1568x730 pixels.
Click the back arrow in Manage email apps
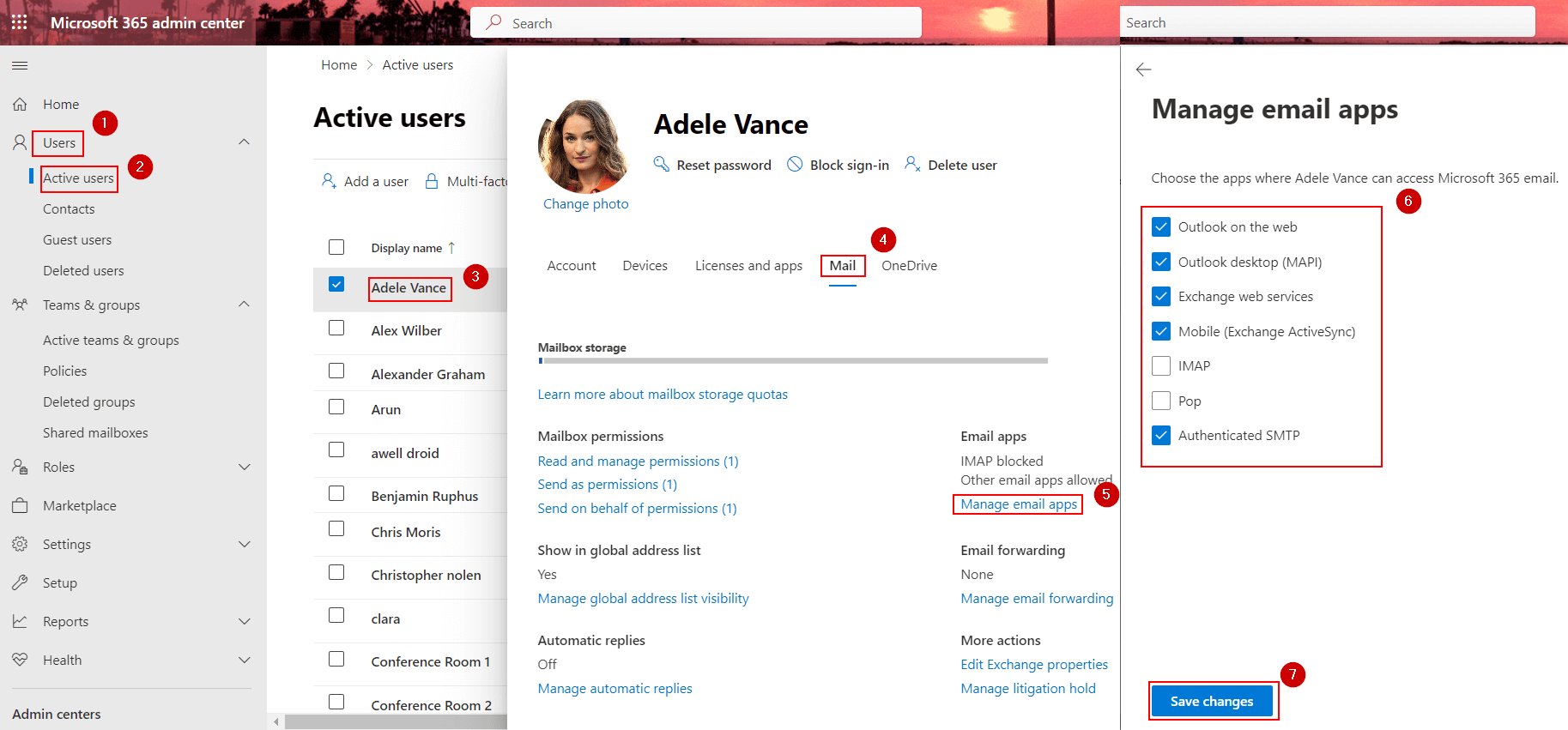[1143, 70]
